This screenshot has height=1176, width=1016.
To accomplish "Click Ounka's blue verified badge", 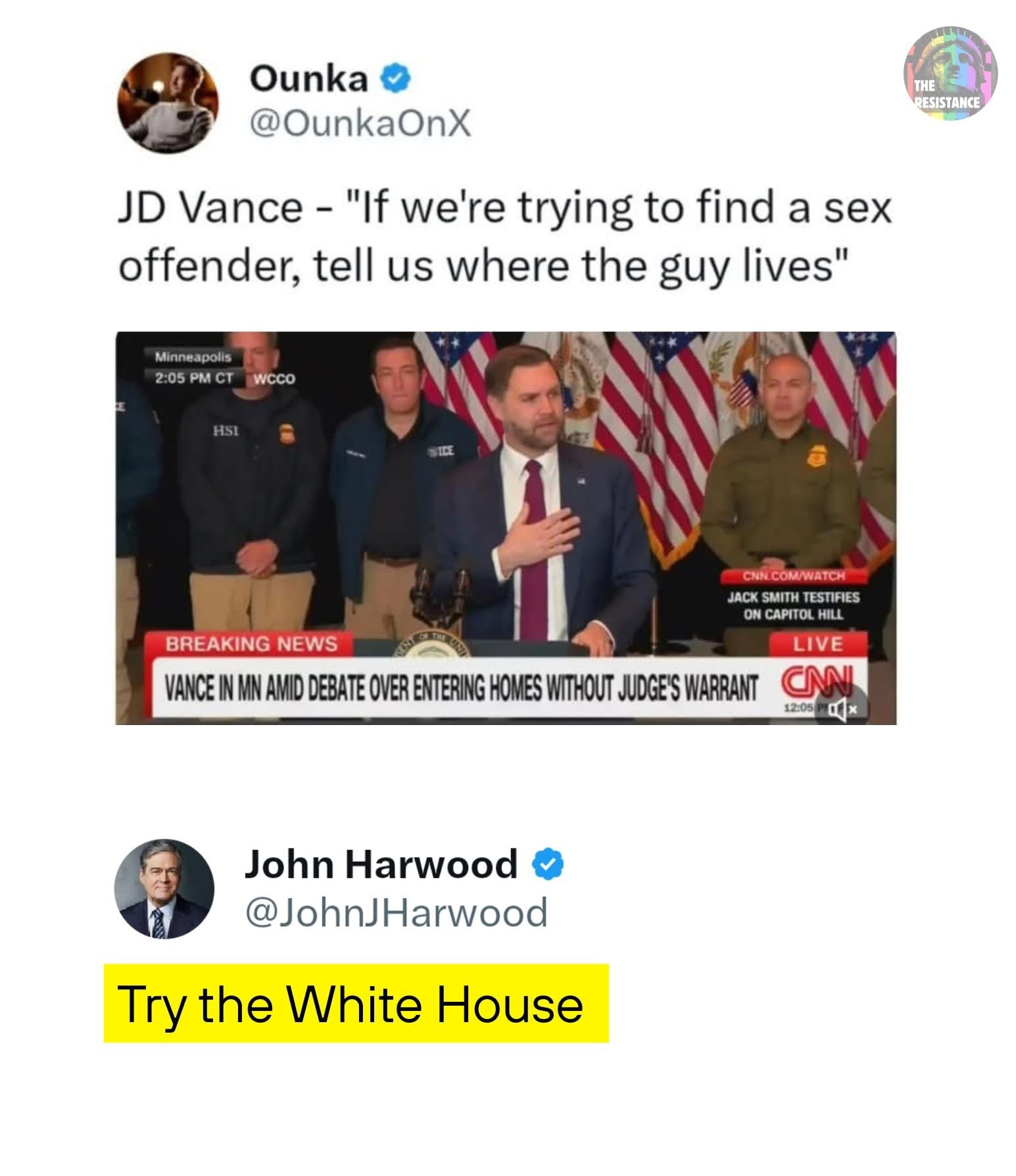I will pos(397,80).
